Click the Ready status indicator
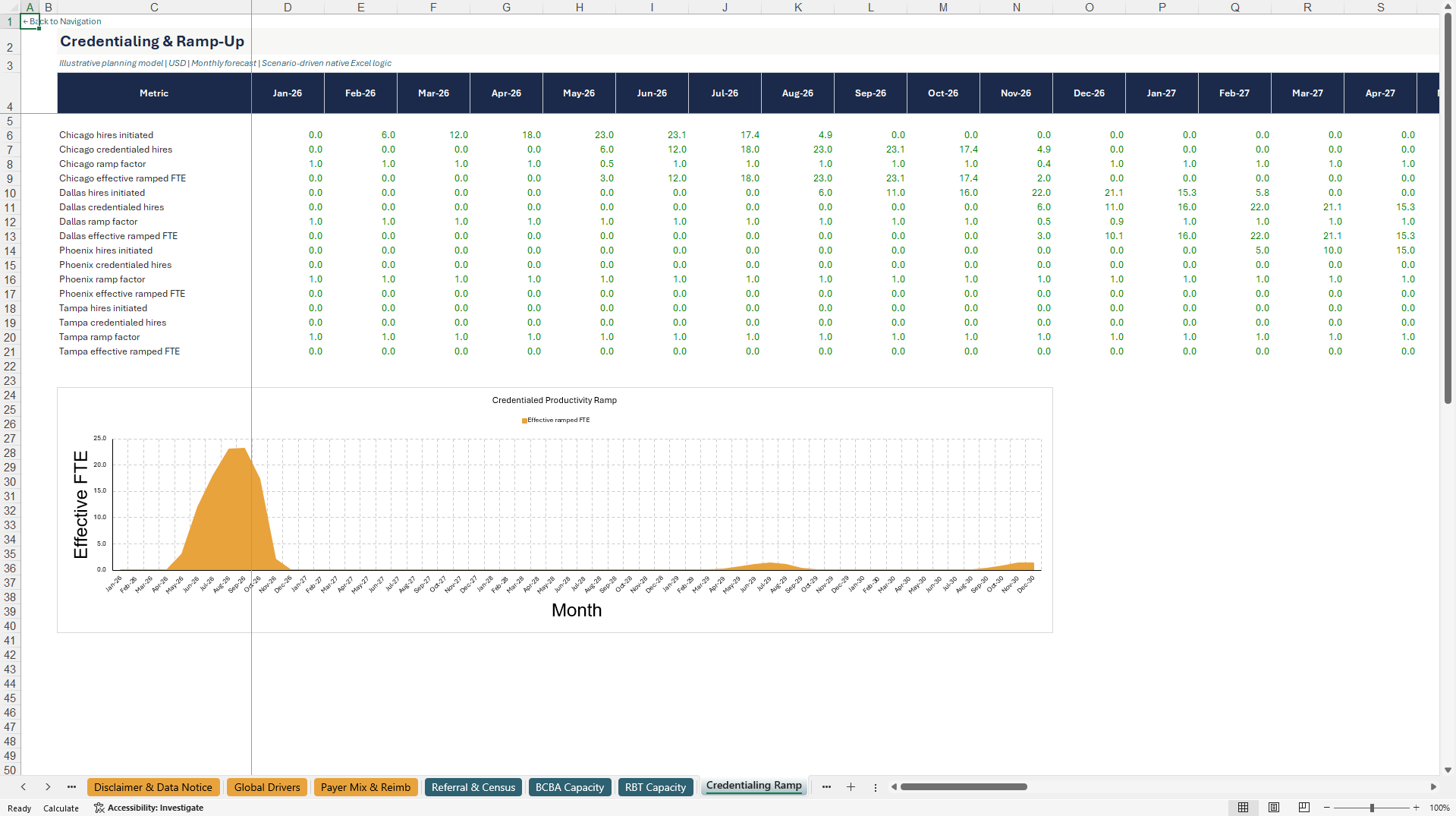The image size is (1456, 816). [x=19, y=808]
